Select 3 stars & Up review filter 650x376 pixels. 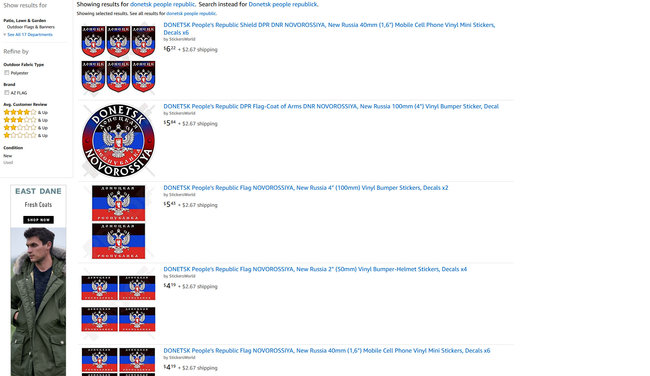tap(25, 120)
